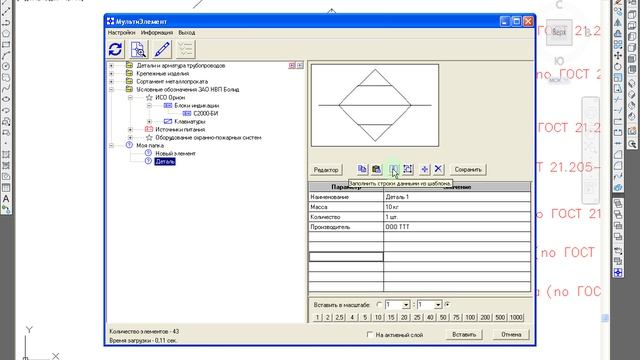The height and width of the screenshot is (360, 640).
Task: Click the frame selection icon above the table
Action: (408, 169)
